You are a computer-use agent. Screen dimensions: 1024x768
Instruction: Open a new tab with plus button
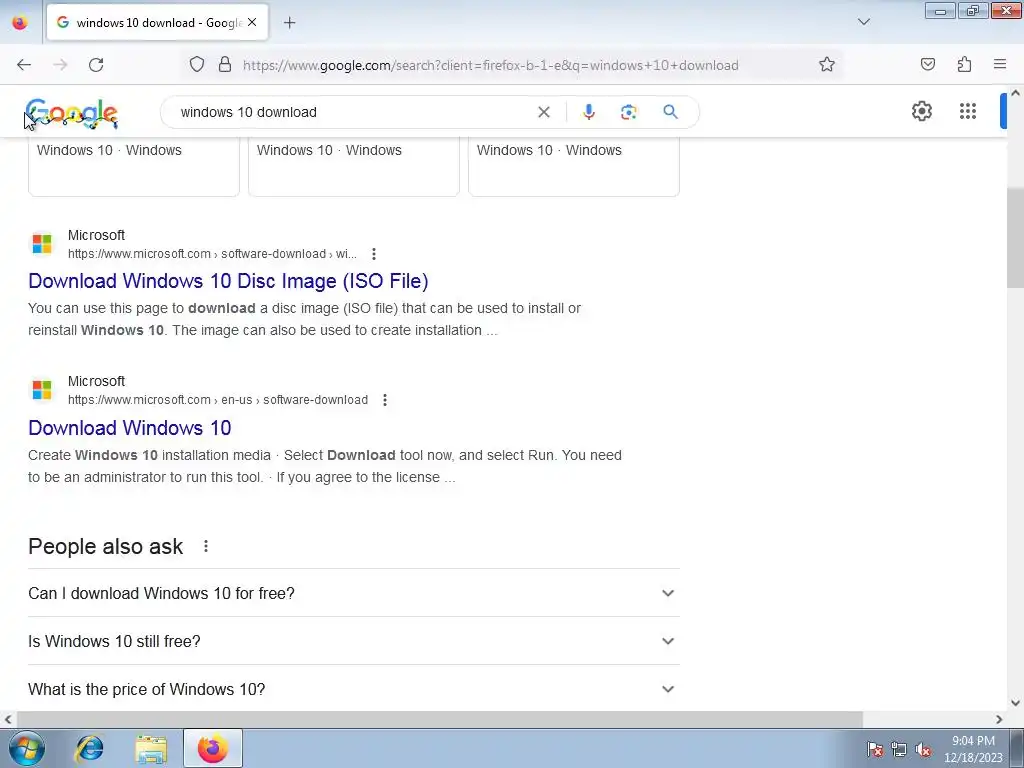click(x=289, y=23)
